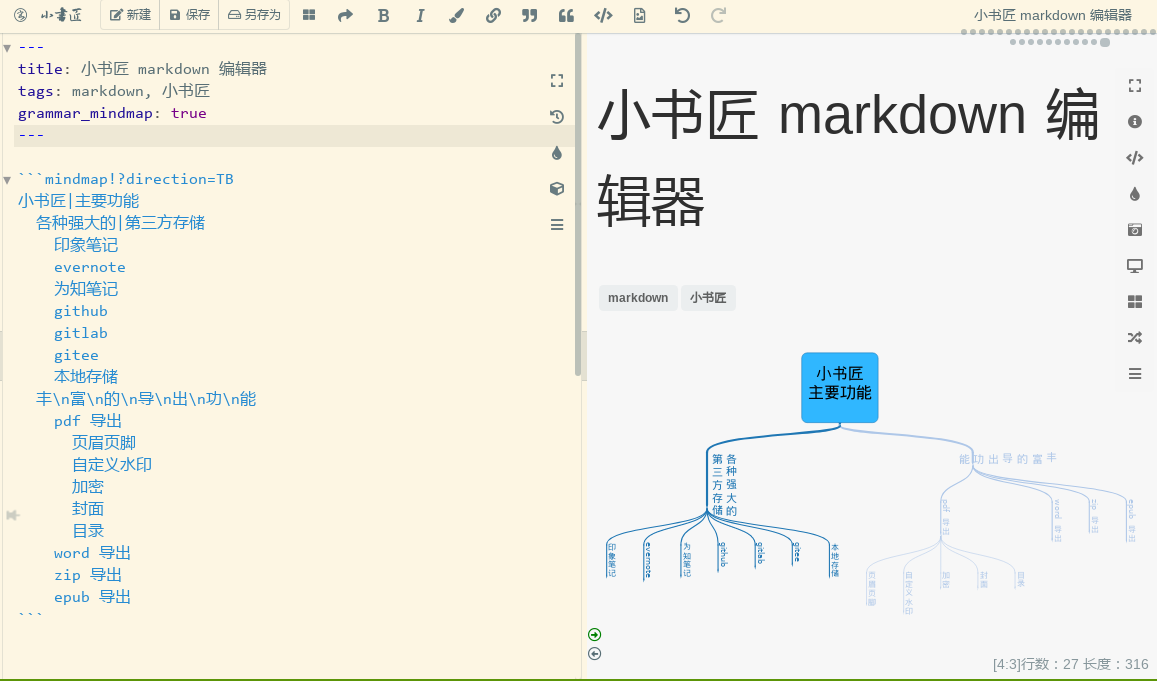Click the 各种强大的 第三方存储 mindmap node
Image resolution: width=1157 pixels, height=681 pixels.
724,485
